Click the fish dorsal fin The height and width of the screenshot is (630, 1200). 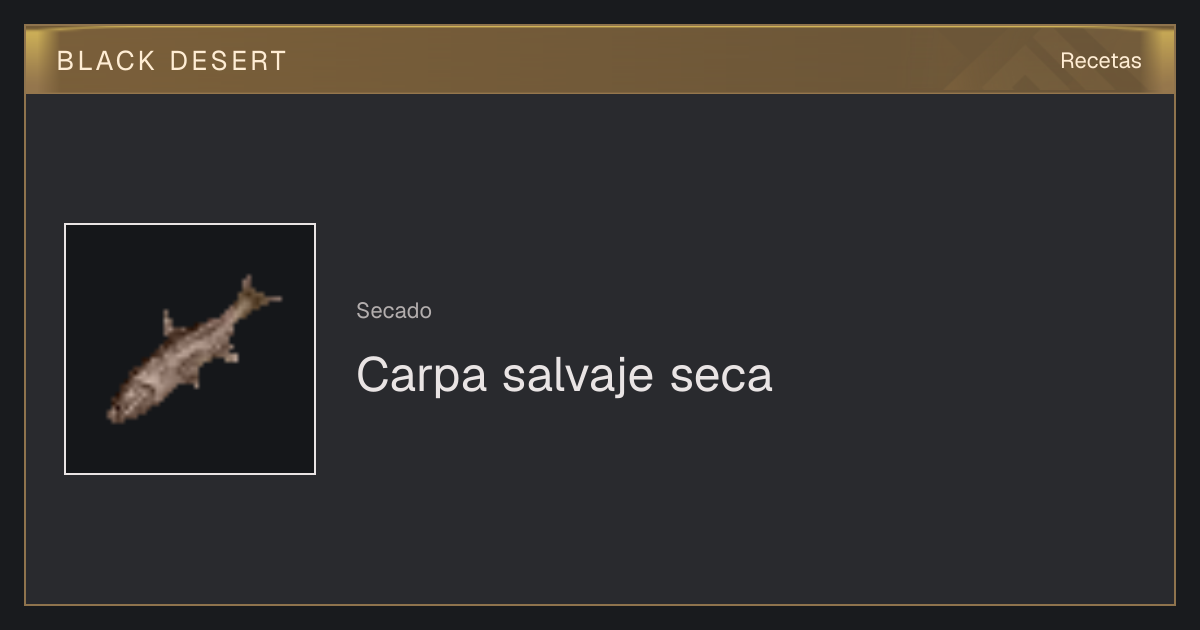coord(168,323)
